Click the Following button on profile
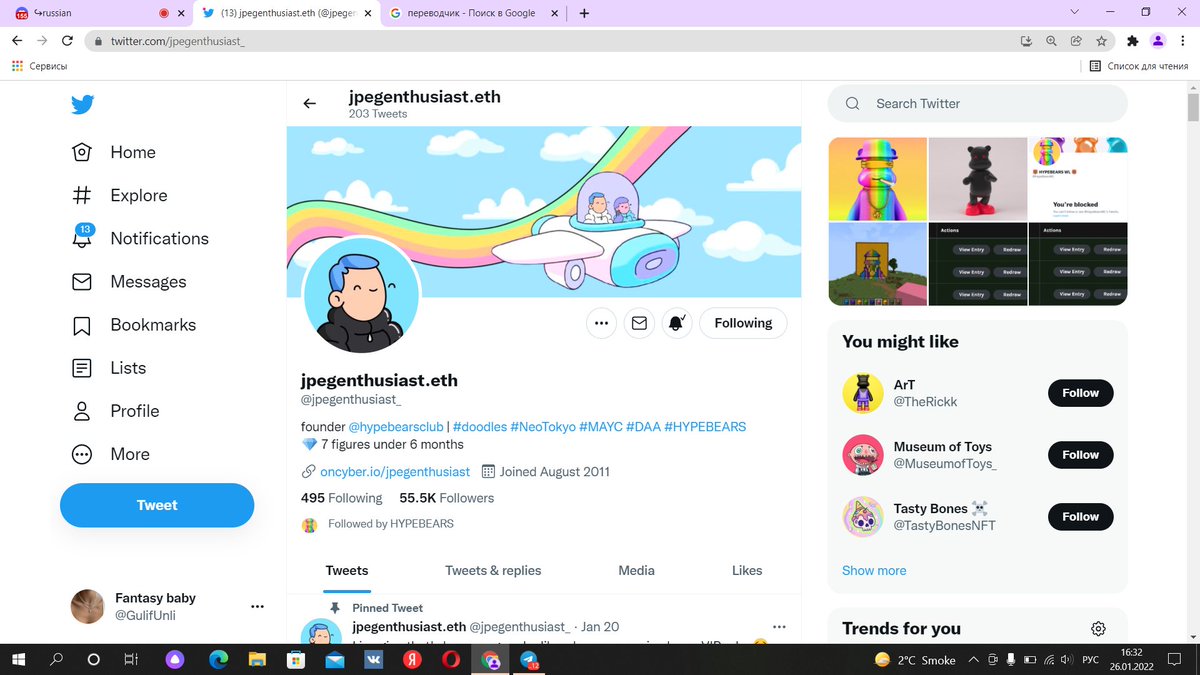Viewport: 1200px width, 675px height. pyautogui.click(x=743, y=323)
